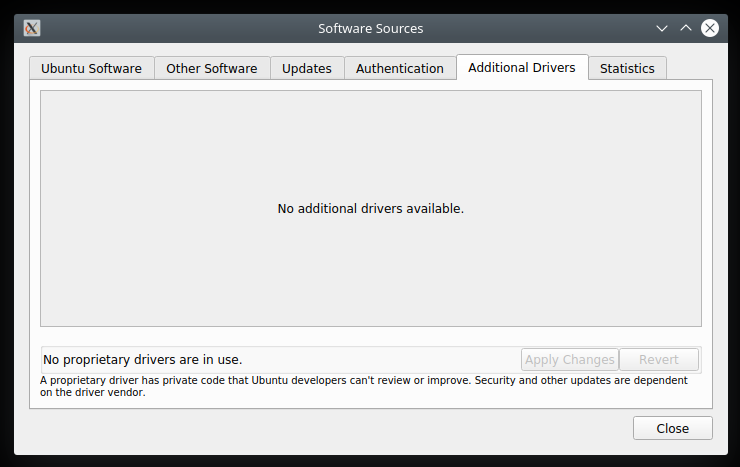
Task: Open the Other Software tab
Action: click(212, 68)
